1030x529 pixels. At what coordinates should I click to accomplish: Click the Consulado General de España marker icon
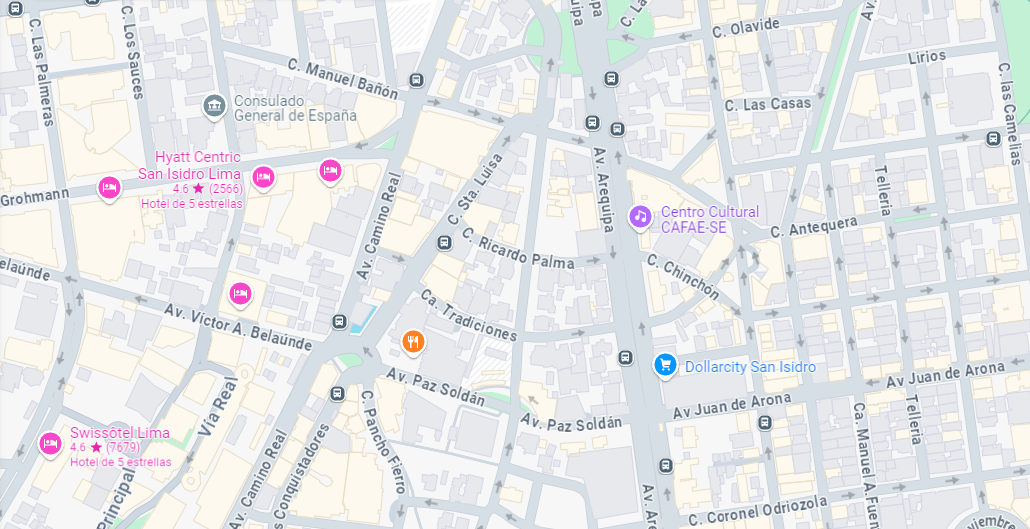click(214, 105)
